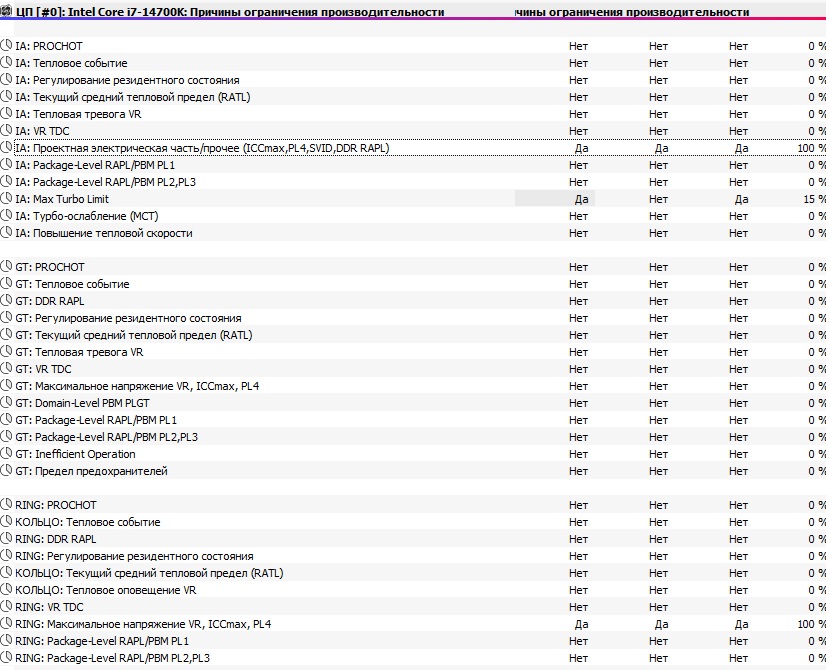Click icon next to IA: Тепловая тревога VR

point(6,113)
